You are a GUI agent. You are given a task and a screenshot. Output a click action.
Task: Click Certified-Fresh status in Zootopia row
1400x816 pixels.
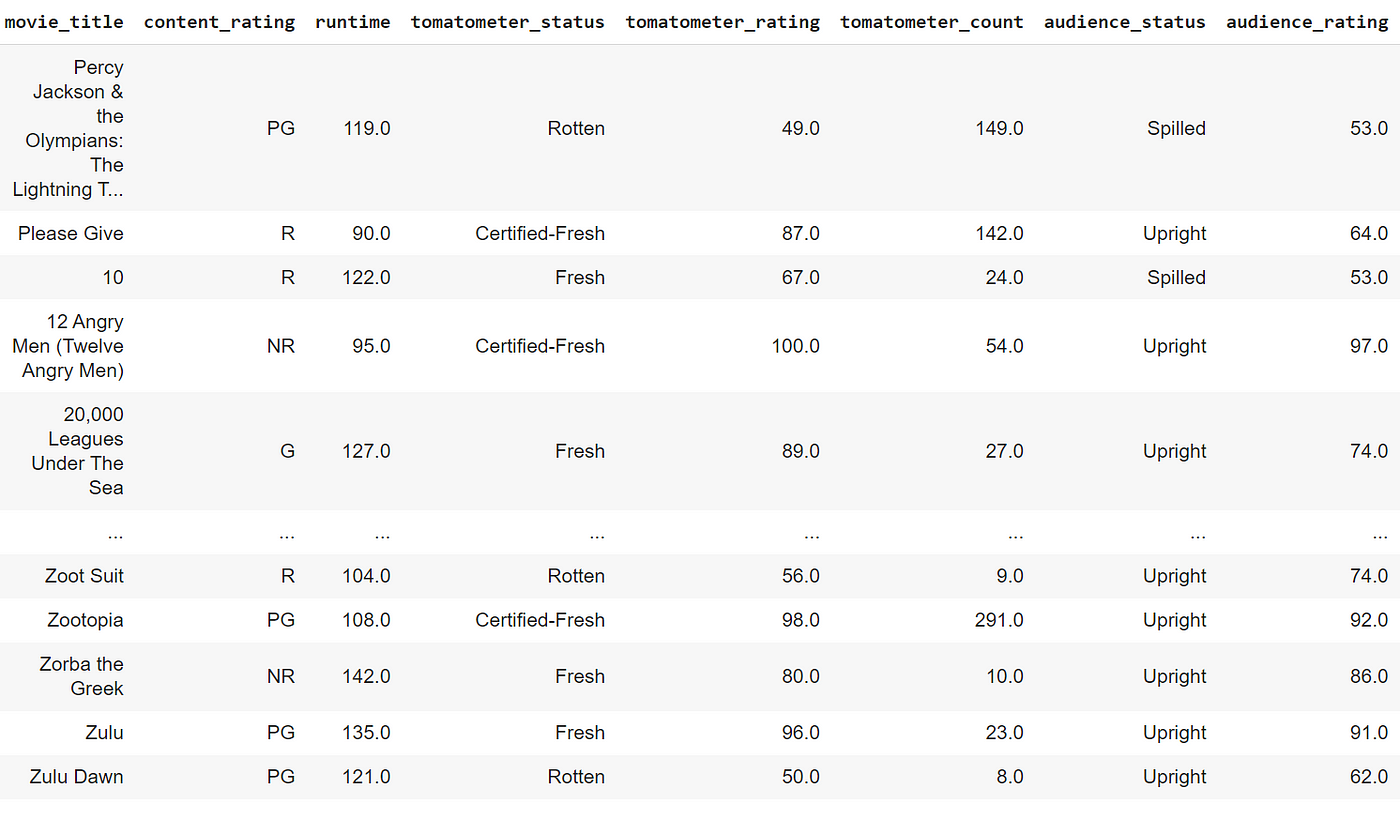tap(540, 620)
